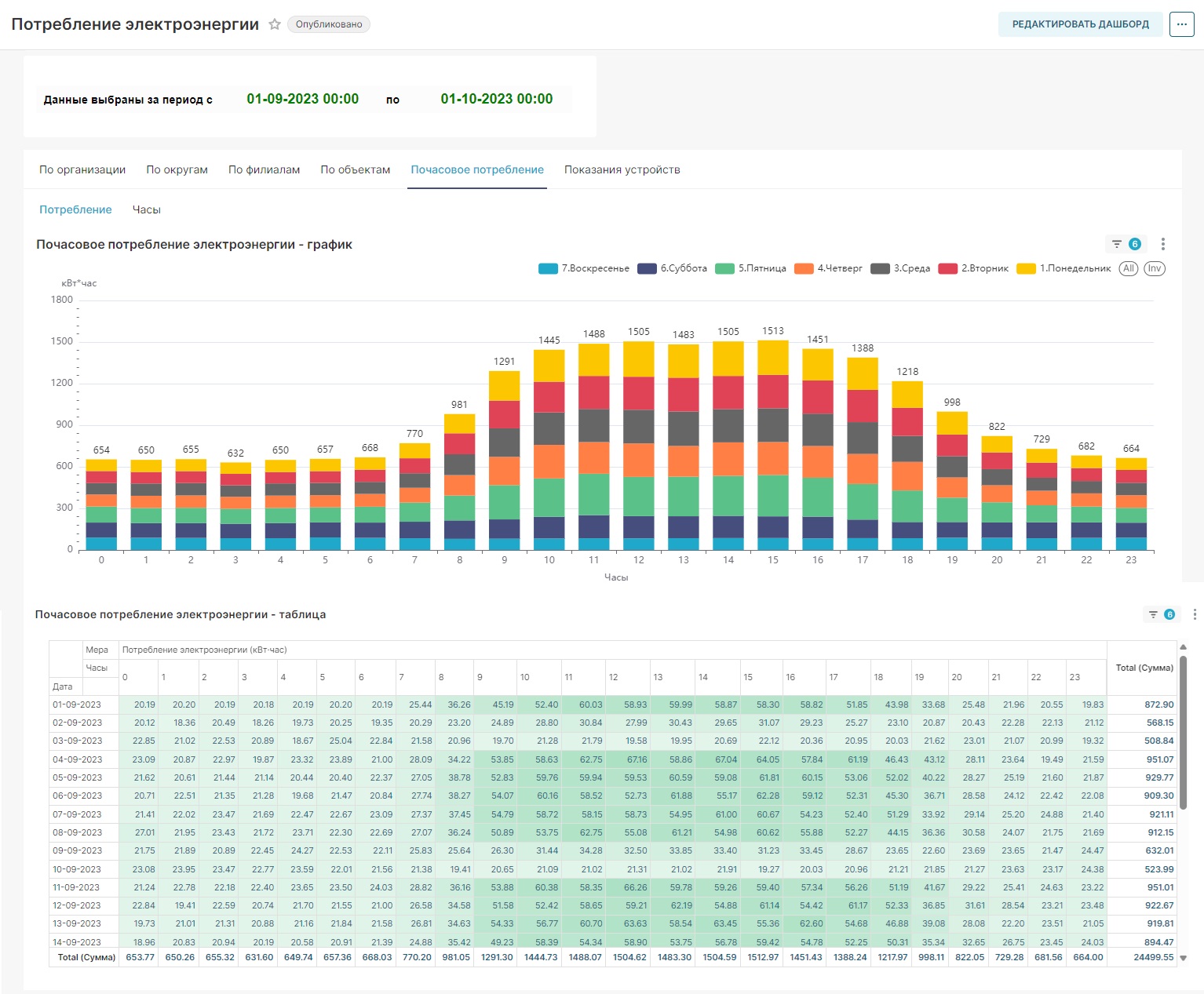Click the yellow Monday segment of bar 15

pos(773,357)
